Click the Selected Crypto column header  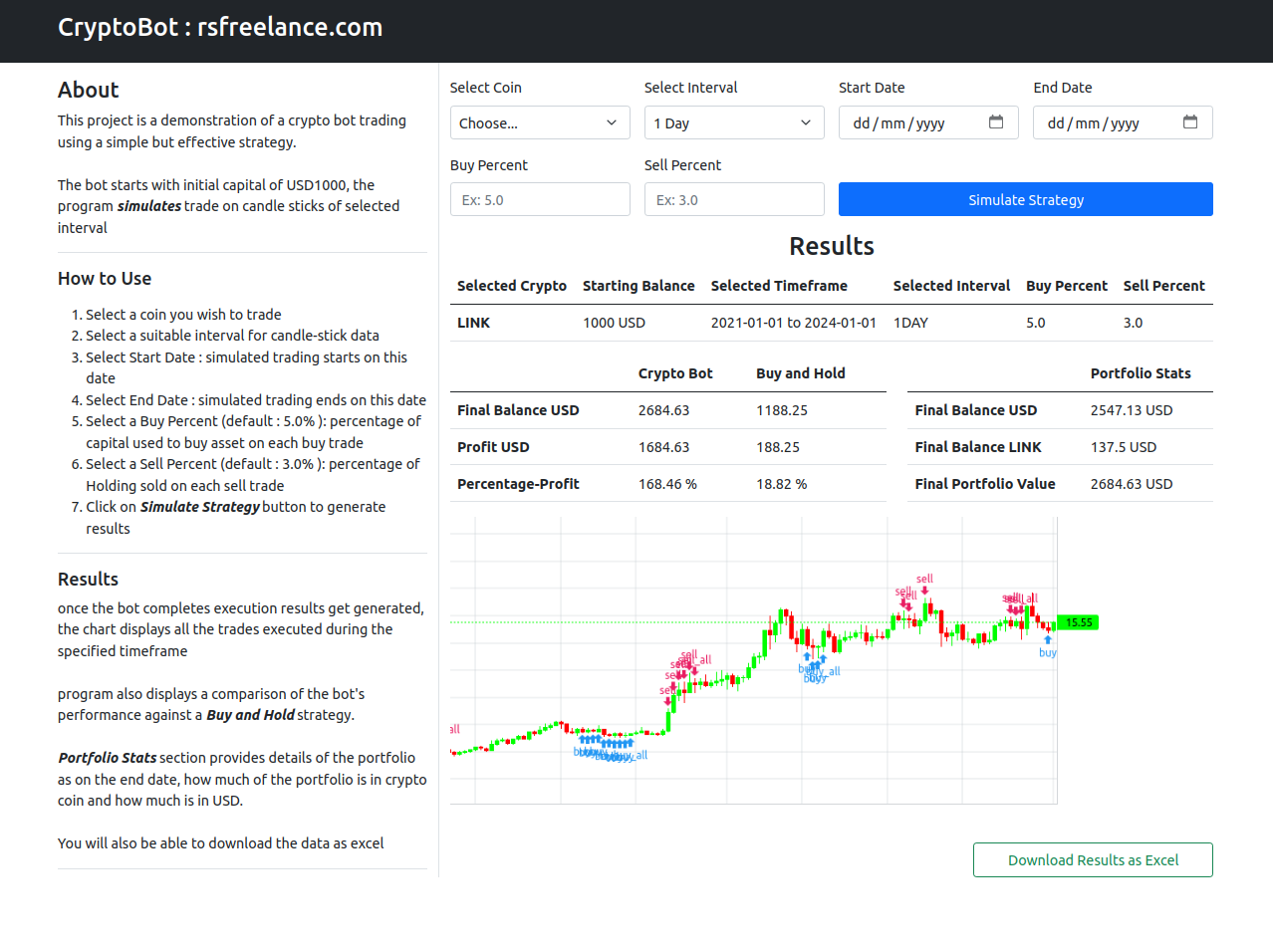[x=511, y=286]
